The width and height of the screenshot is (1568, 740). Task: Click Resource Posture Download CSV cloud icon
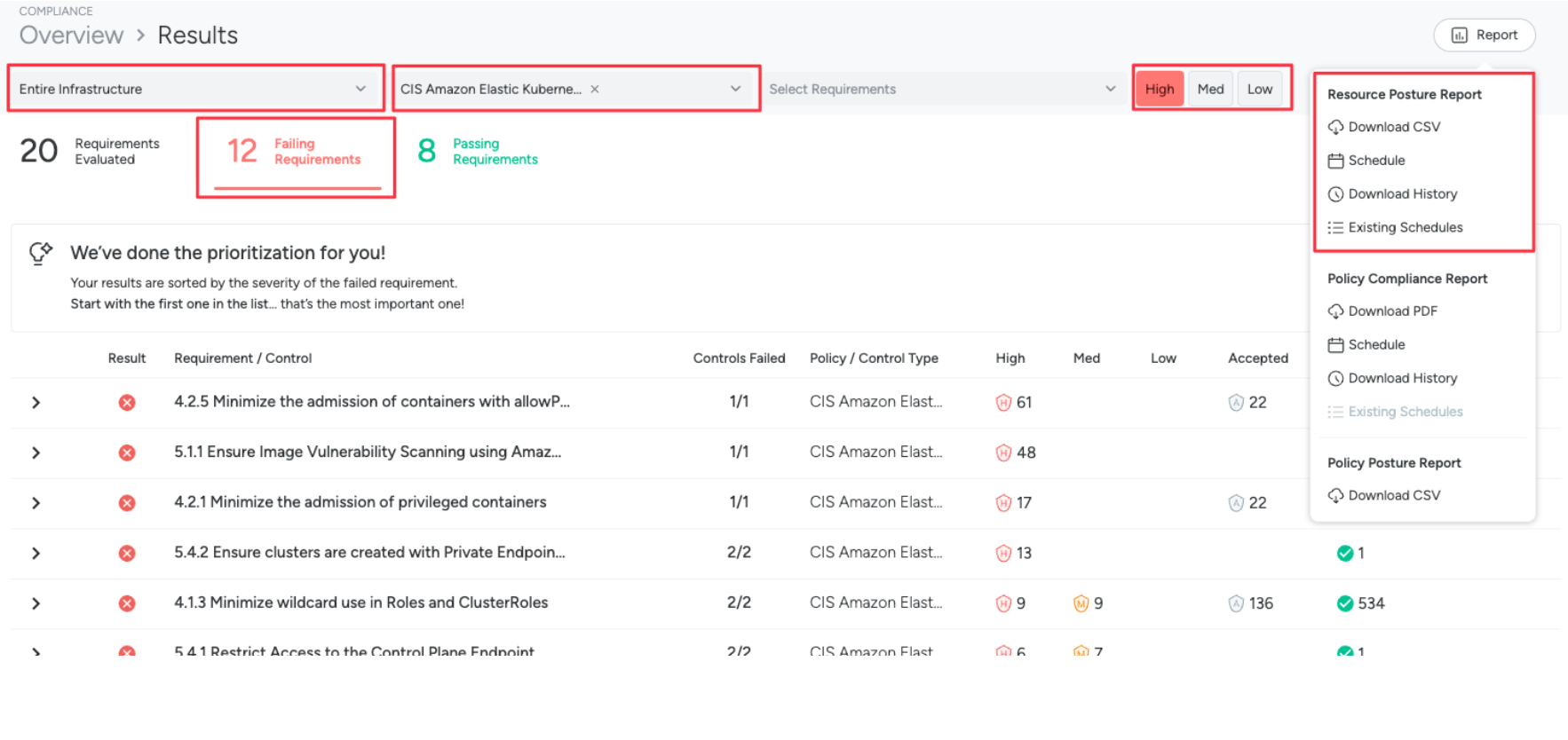pos(1335,127)
